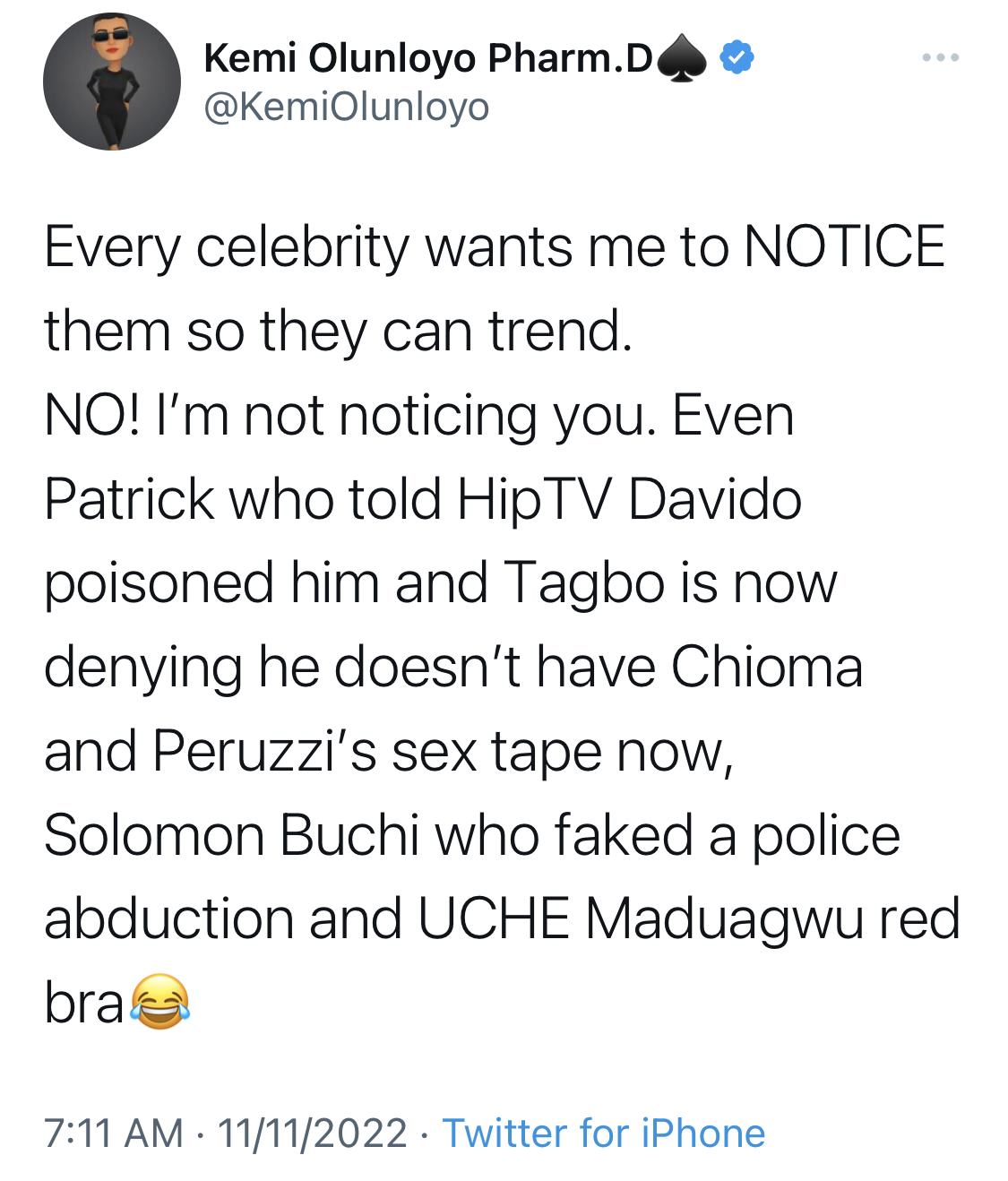
Task: Click the name 'Davido' in tweet text
Action: coord(715,499)
